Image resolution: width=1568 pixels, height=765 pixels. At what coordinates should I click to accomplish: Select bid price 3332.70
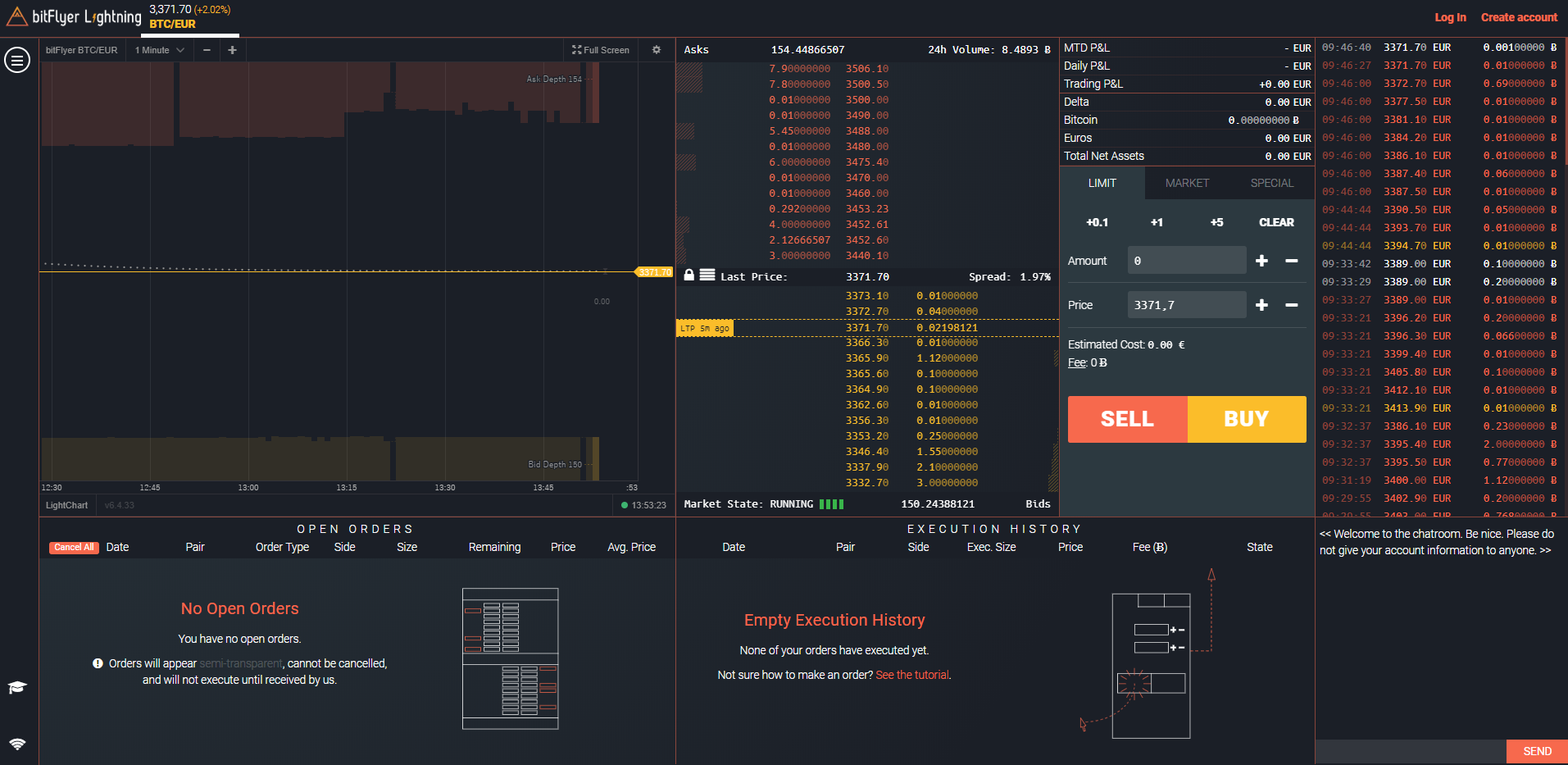pyautogui.click(x=867, y=483)
